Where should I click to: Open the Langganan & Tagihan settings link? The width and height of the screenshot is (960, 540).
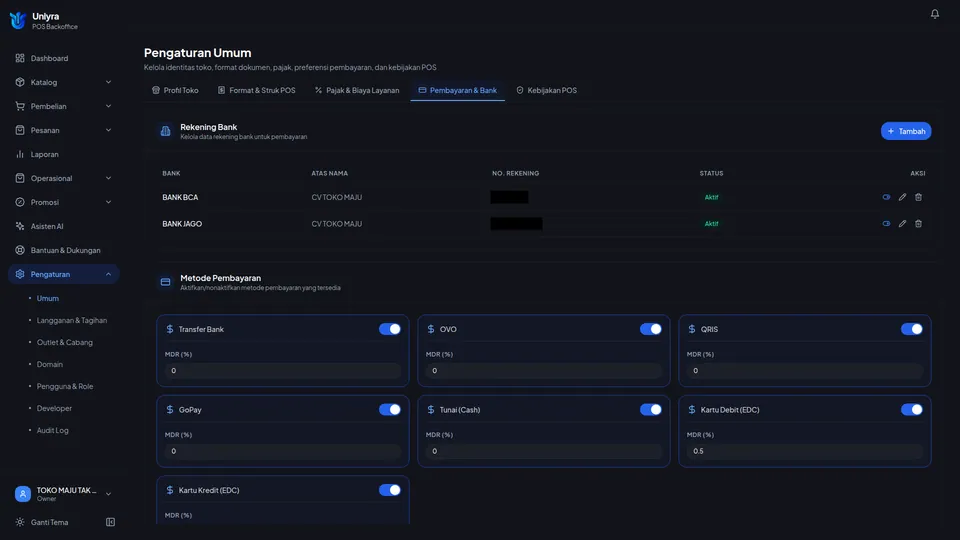[72, 320]
